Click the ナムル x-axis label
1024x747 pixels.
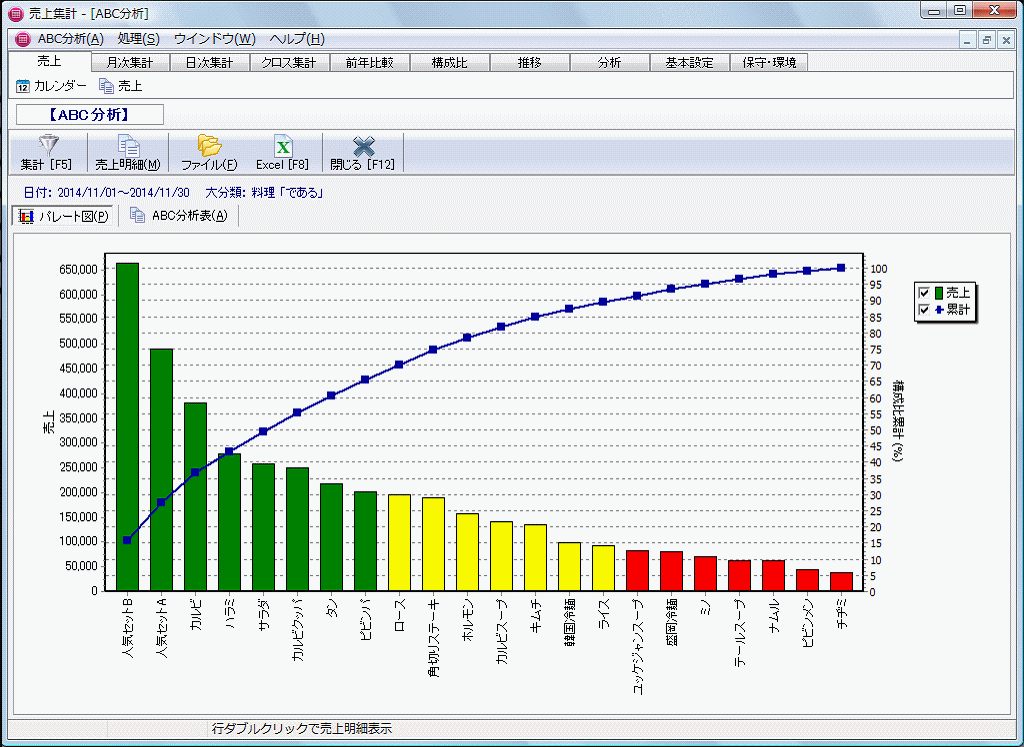(773, 614)
